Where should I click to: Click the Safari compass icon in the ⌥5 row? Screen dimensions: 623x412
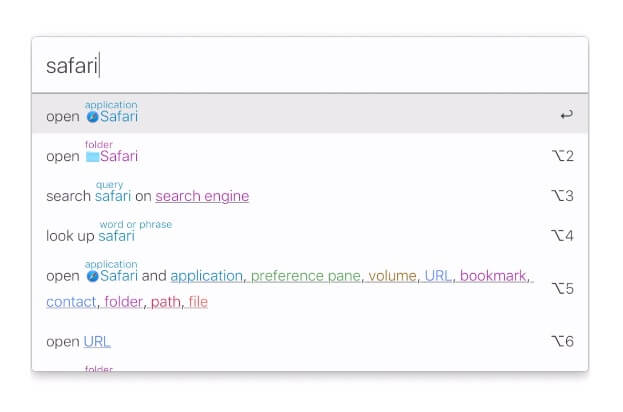tap(93, 276)
